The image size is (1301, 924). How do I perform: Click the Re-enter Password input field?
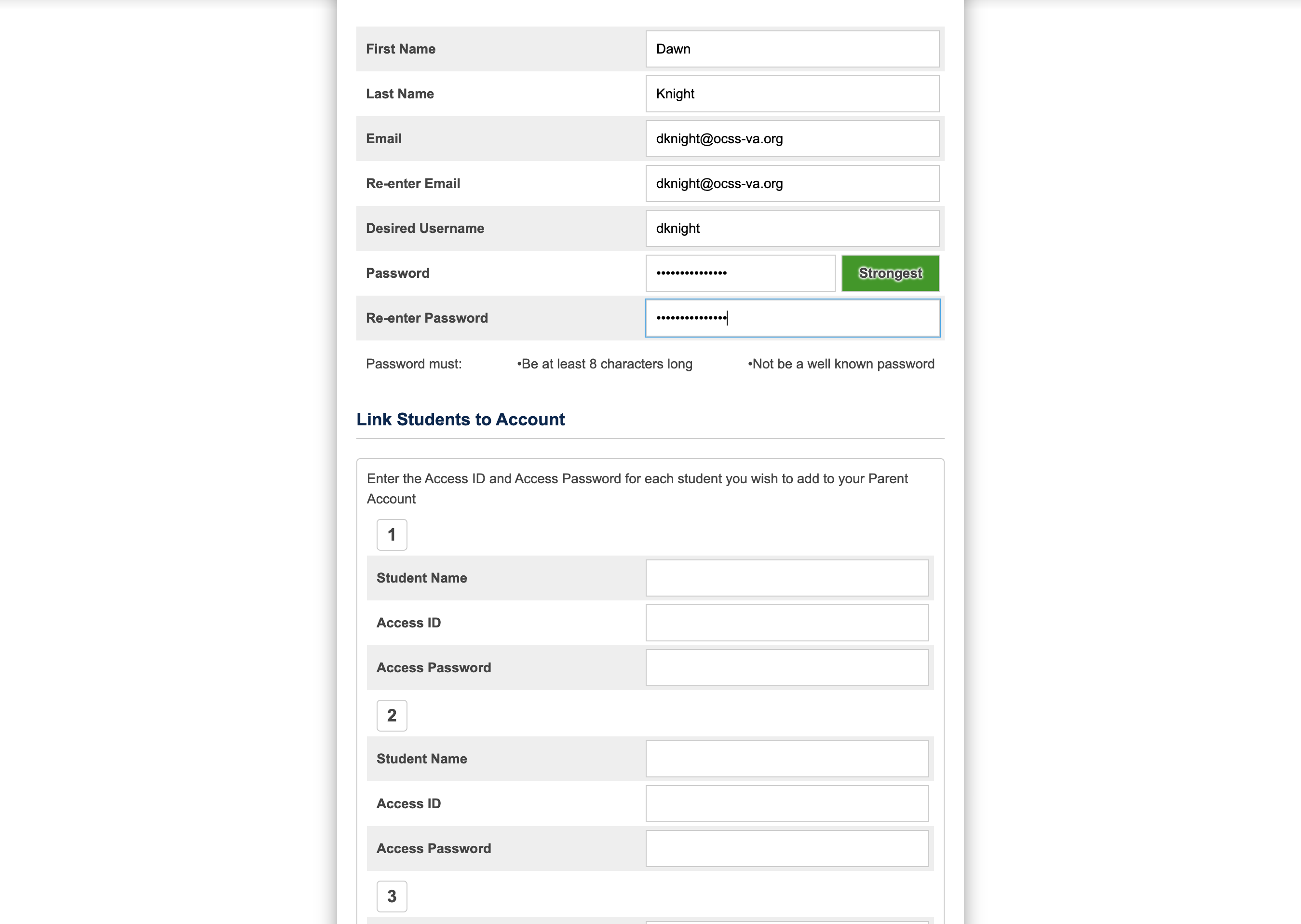(x=792, y=318)
